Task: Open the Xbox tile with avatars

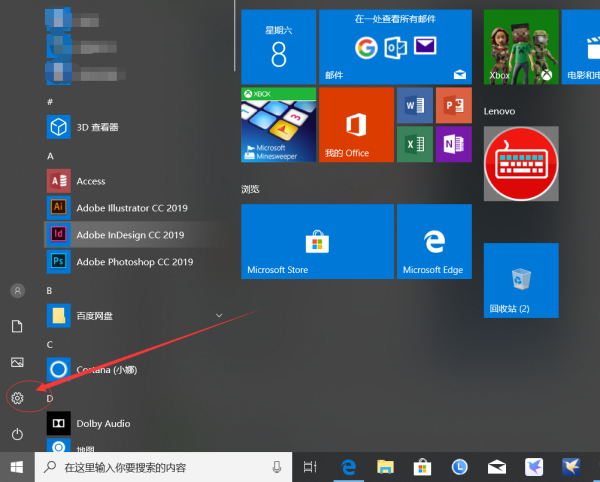Action: (x=521, y=47)
